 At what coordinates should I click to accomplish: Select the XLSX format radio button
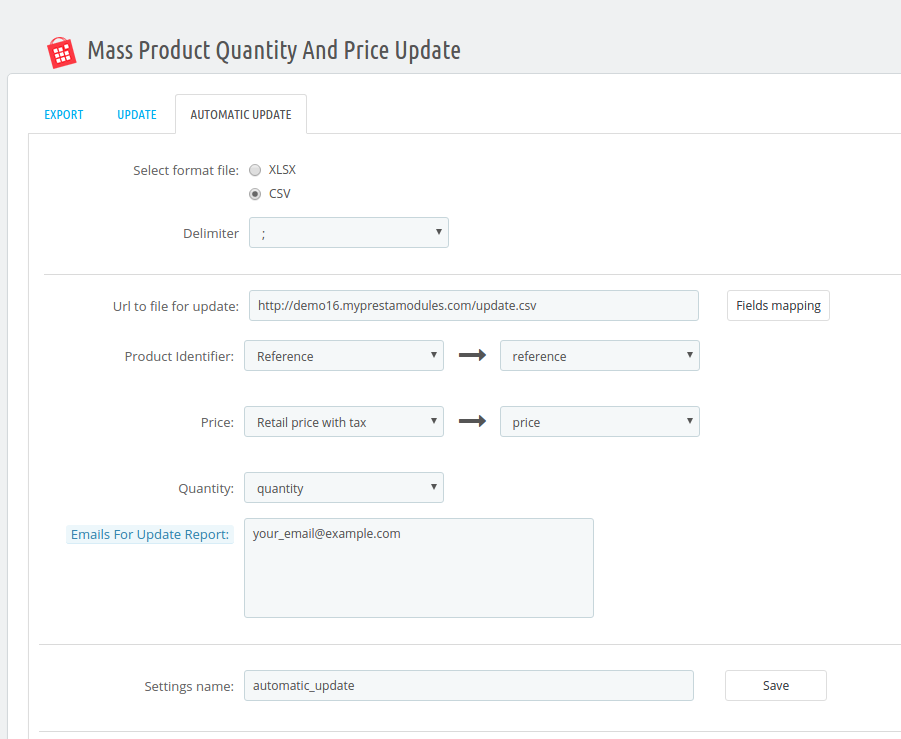[x=255, y=170]
